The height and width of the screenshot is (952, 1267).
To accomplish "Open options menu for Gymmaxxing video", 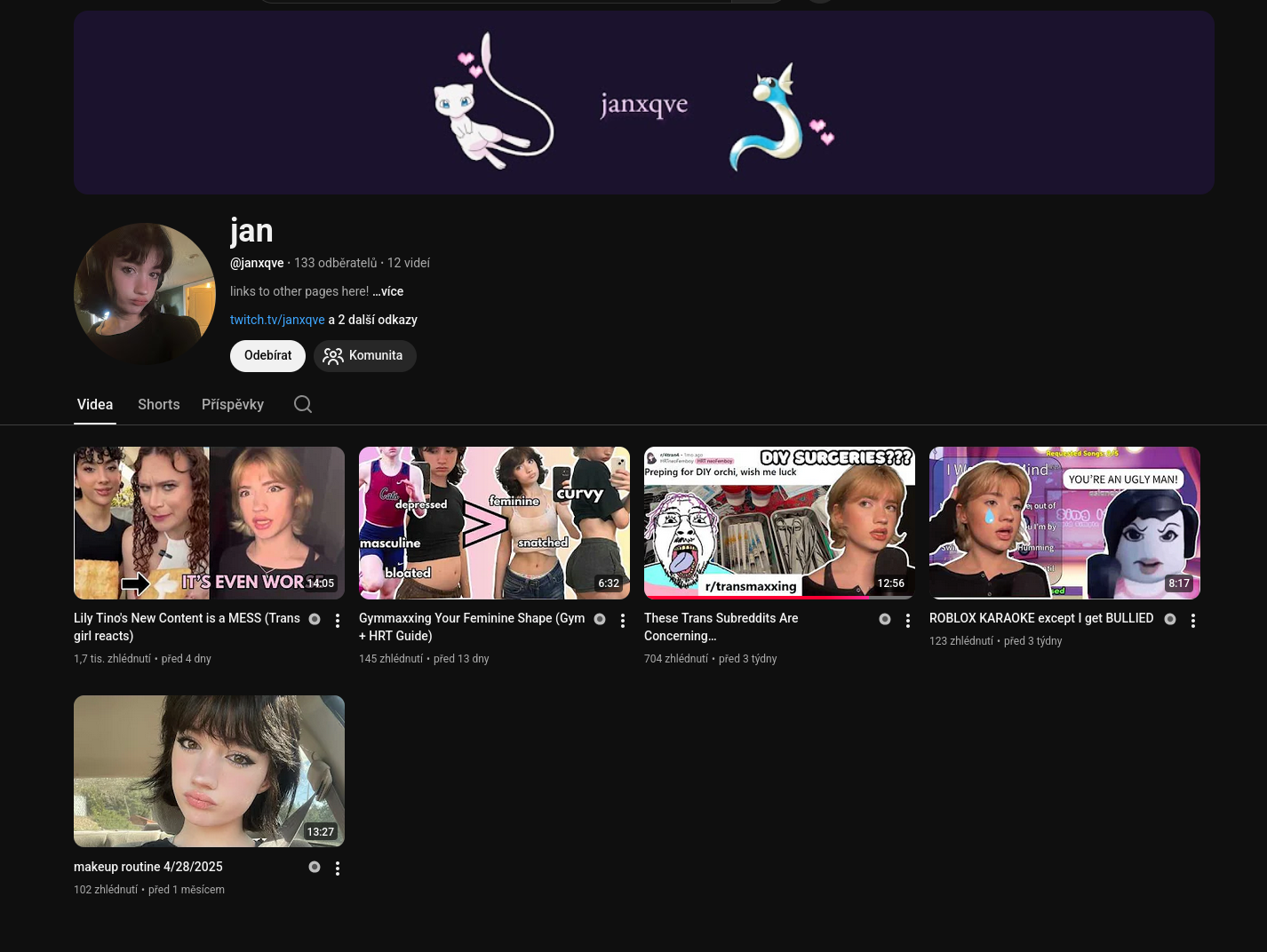I will (623, 621).
